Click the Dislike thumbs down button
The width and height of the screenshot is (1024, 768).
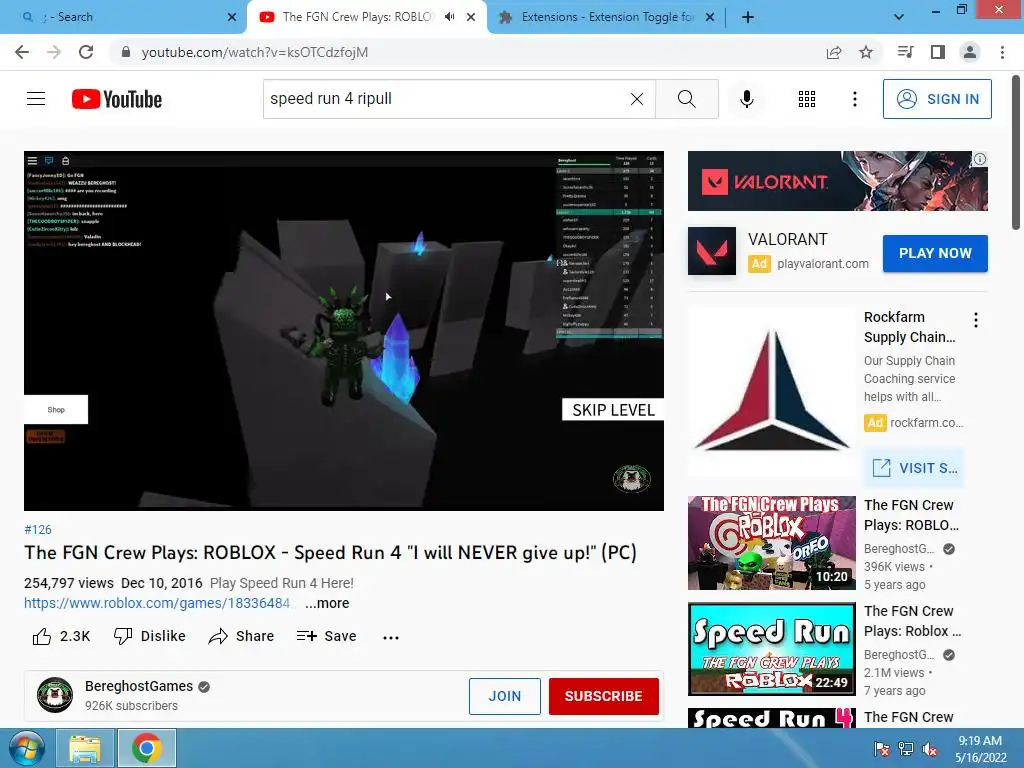[x=150, y=636]
